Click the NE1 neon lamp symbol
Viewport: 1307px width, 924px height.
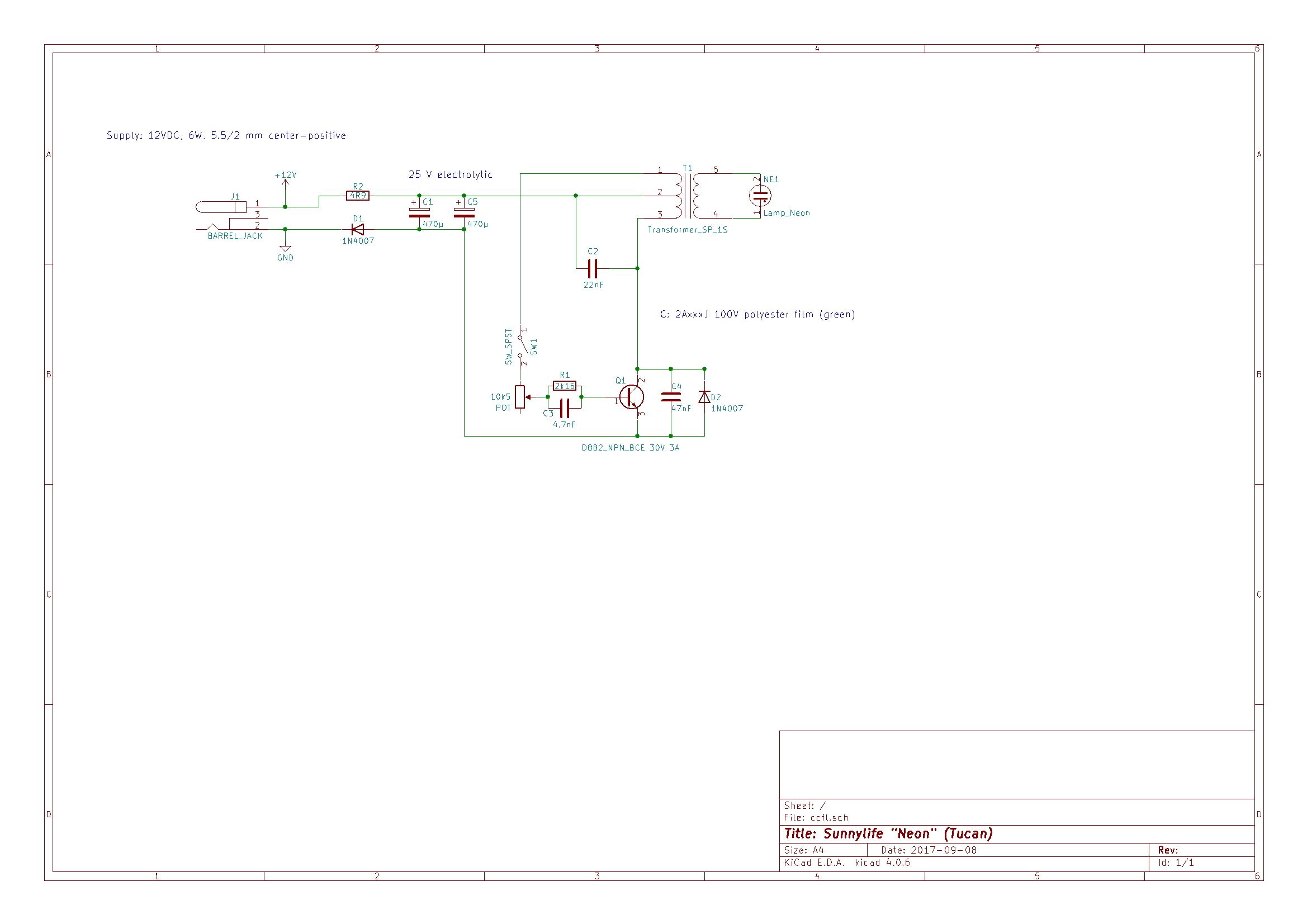[x=760, y=196]
